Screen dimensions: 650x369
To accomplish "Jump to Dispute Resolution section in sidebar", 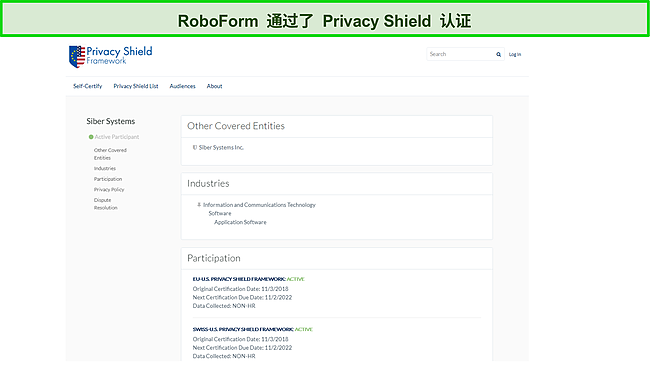I will click(x=106, y=204).
